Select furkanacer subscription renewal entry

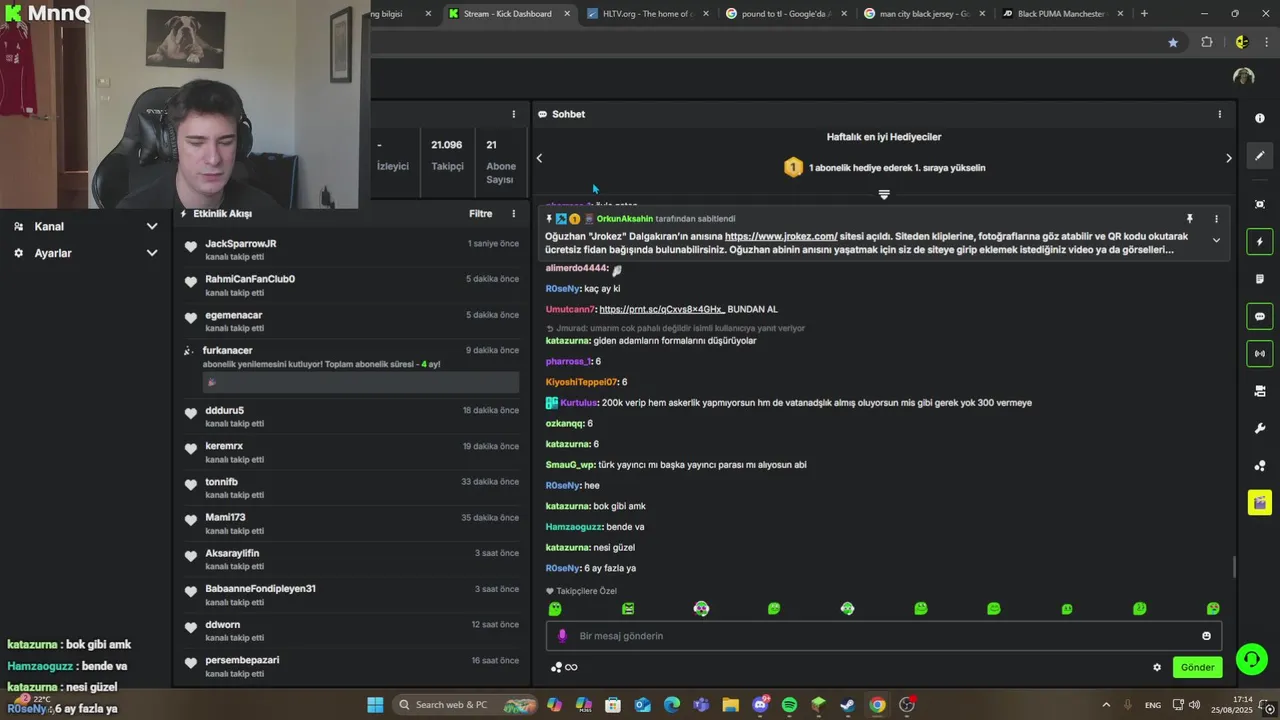tap(351, 367)
